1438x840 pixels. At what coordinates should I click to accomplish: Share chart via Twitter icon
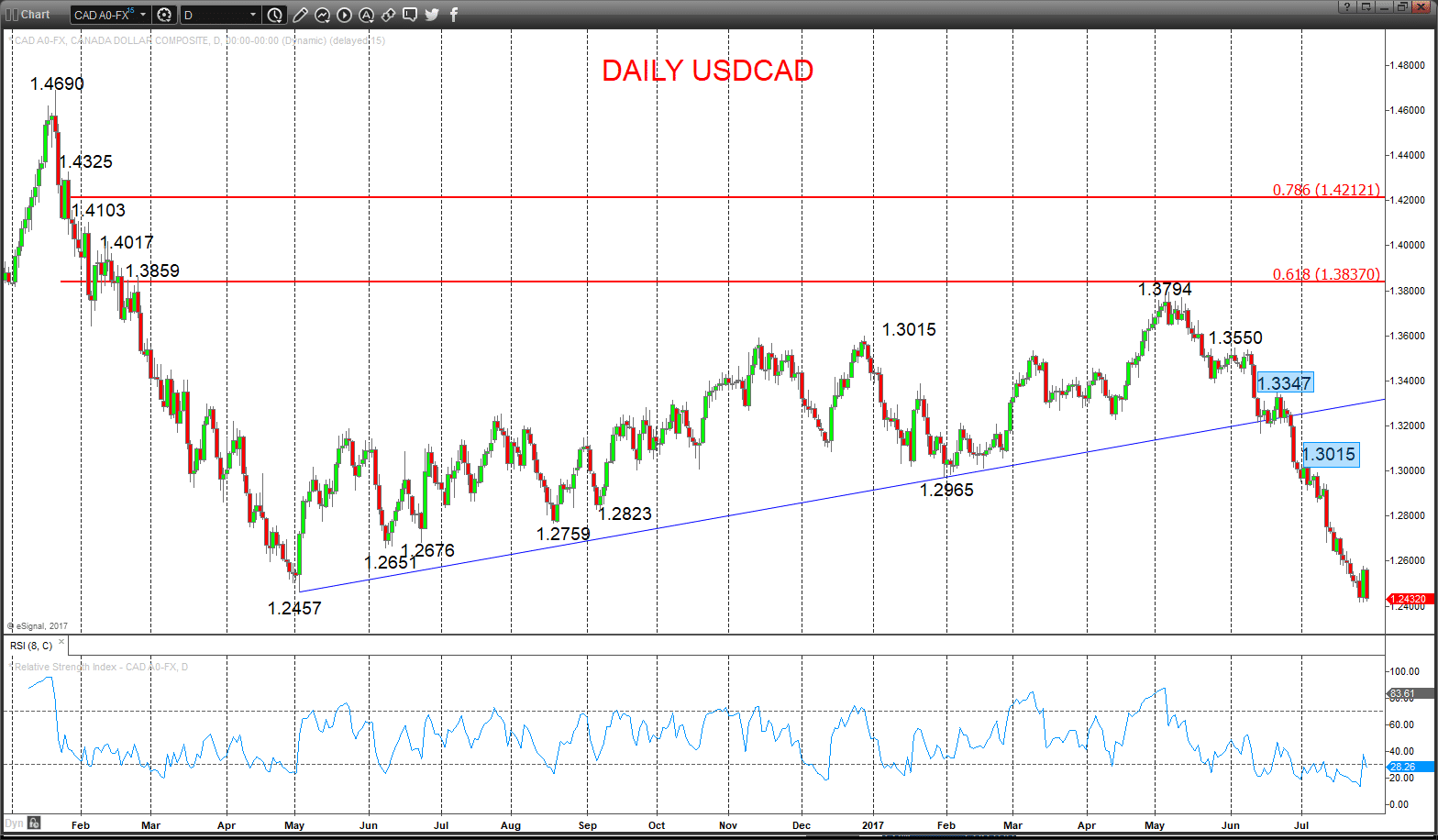point(432,15)
